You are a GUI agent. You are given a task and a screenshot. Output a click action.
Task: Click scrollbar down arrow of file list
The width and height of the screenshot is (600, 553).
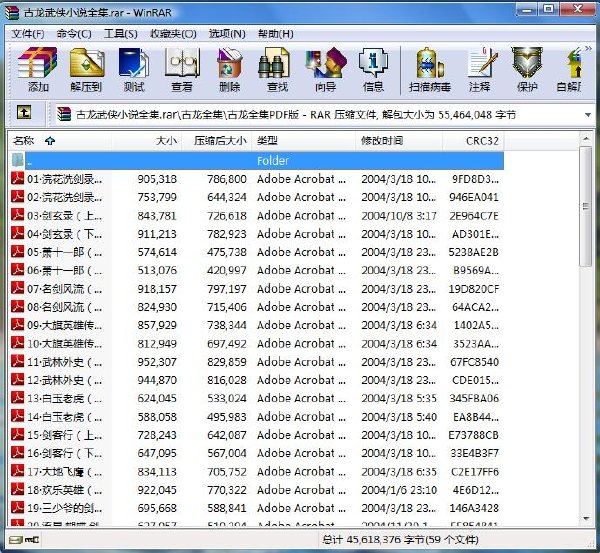coord(586,519)
